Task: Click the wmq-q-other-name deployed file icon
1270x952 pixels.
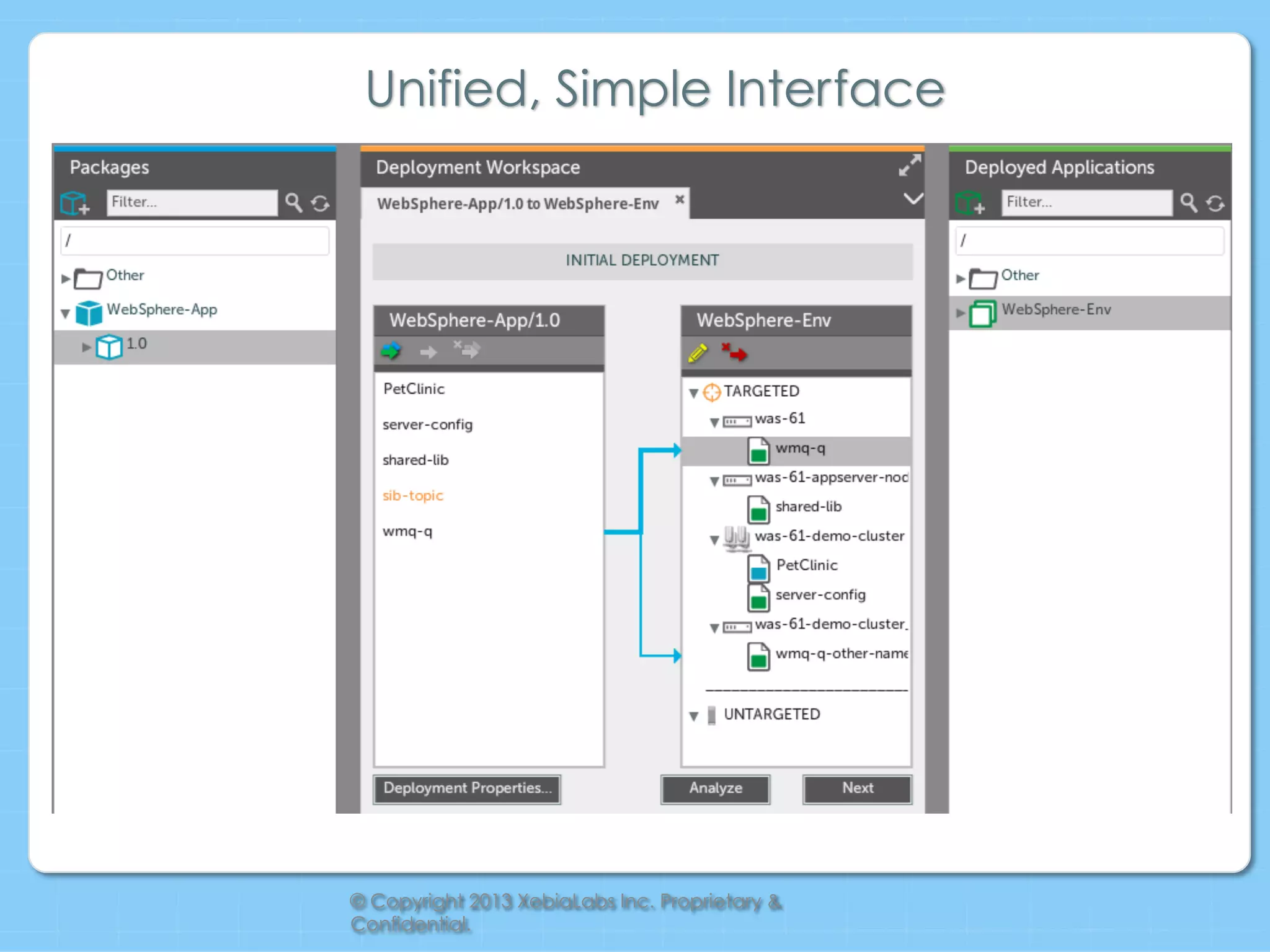Action: point(758,656)
